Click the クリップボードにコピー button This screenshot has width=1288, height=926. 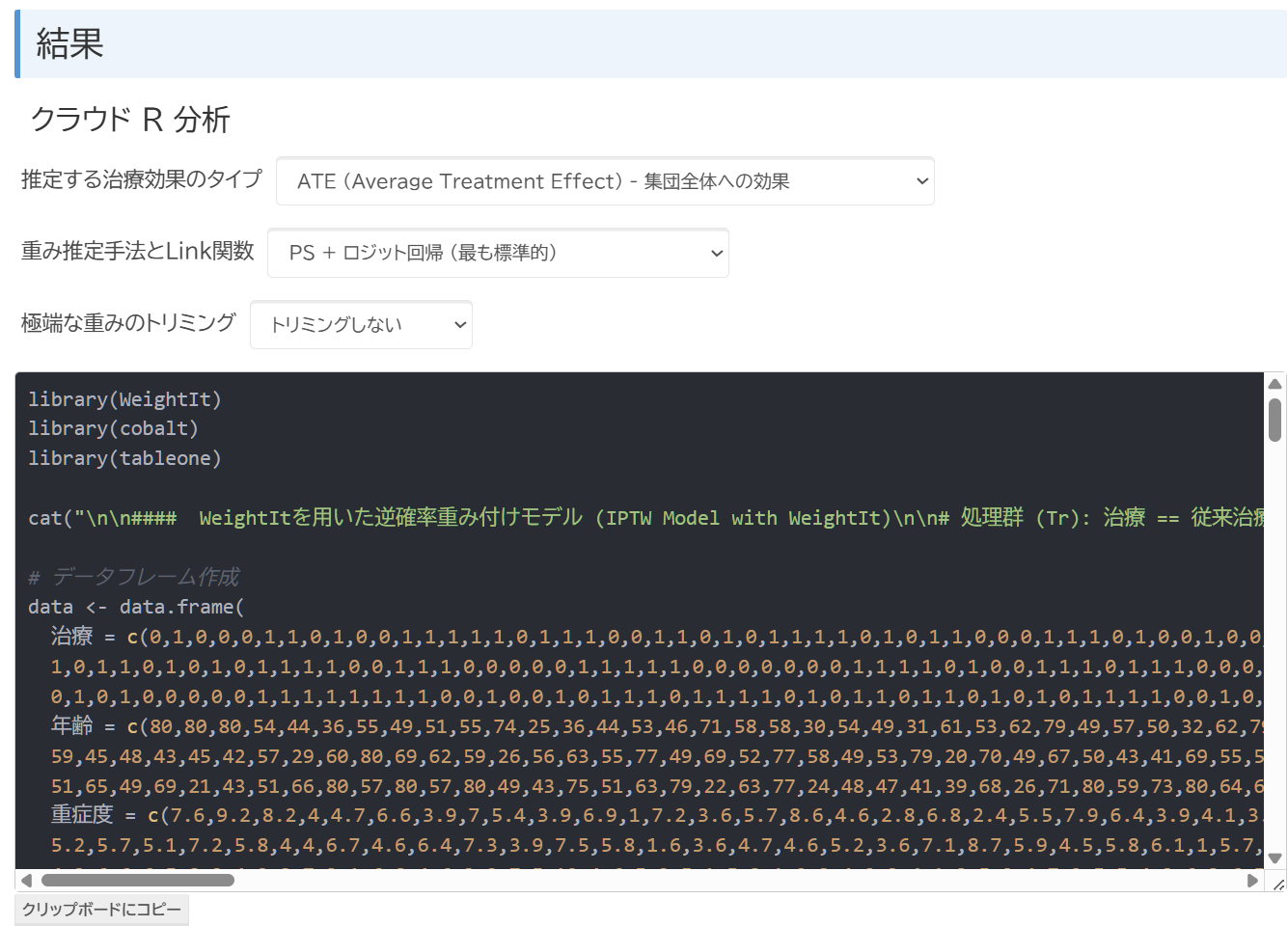pyautogui.click(x=101, y=910)
